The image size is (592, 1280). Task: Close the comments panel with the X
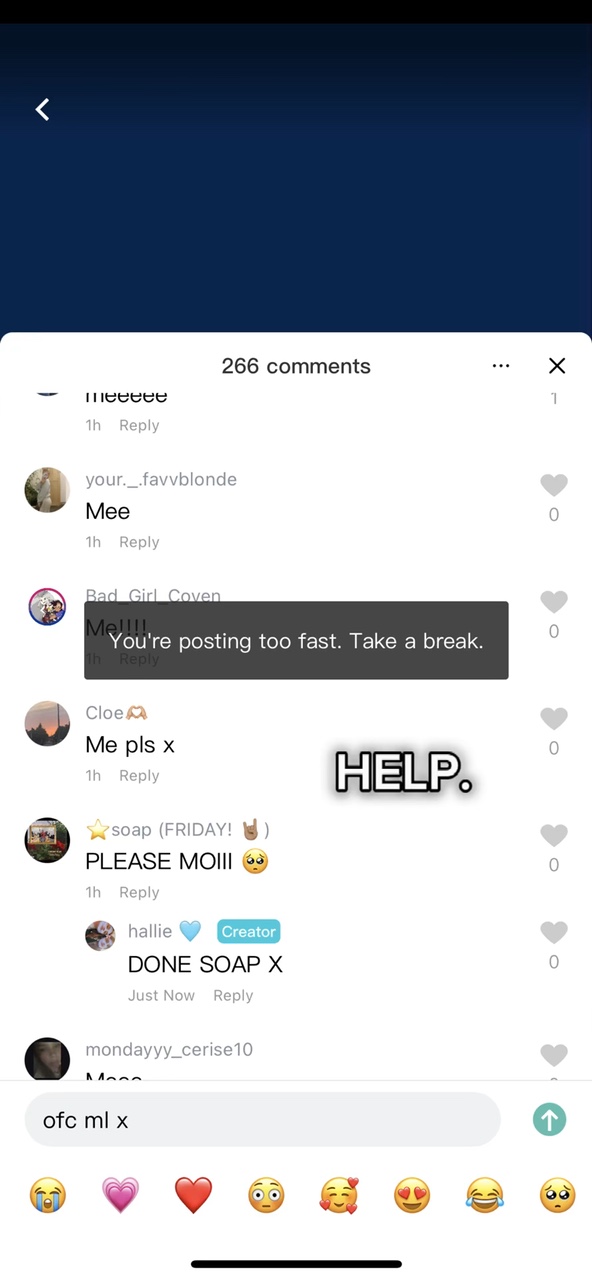[557, 366]
